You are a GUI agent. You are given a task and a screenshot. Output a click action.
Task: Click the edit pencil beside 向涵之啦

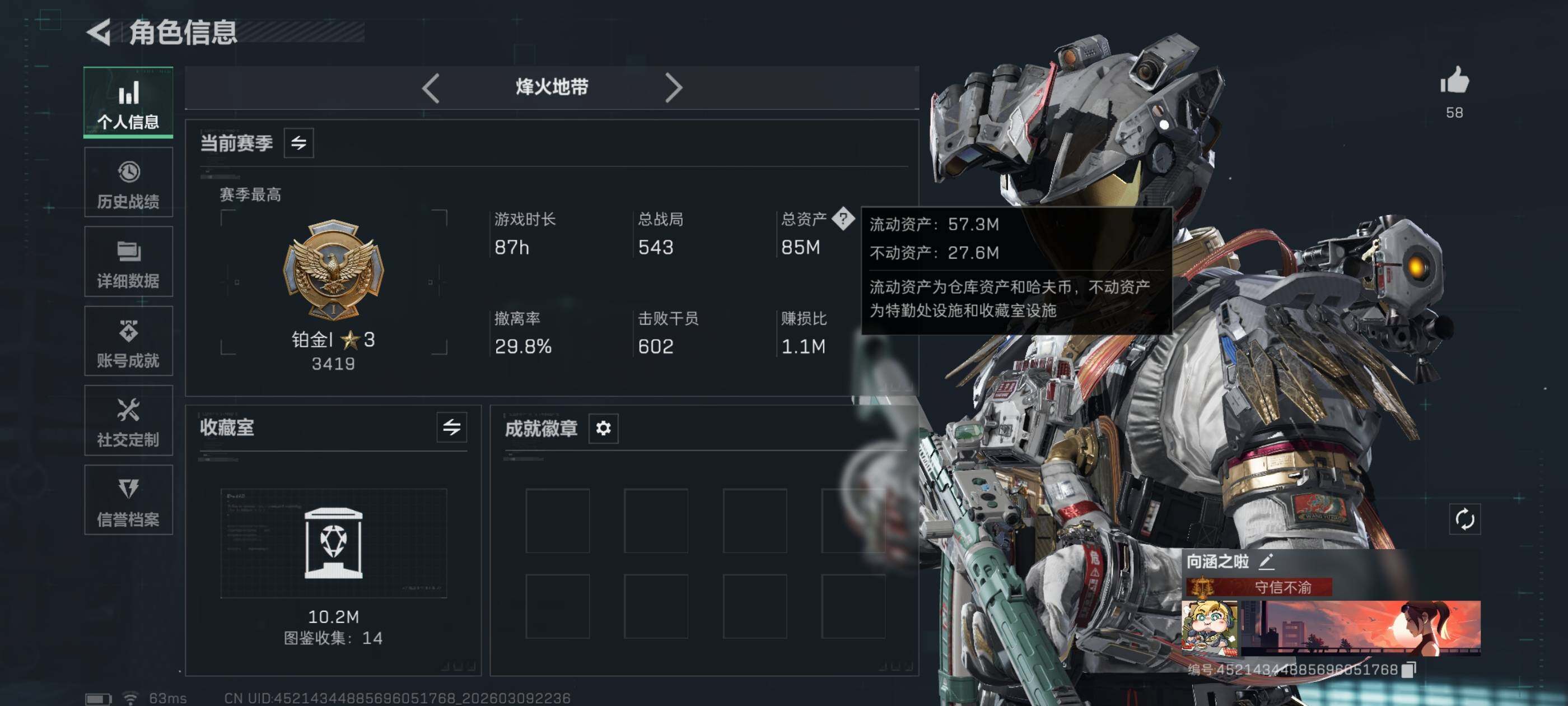[x=1266, y=561]
